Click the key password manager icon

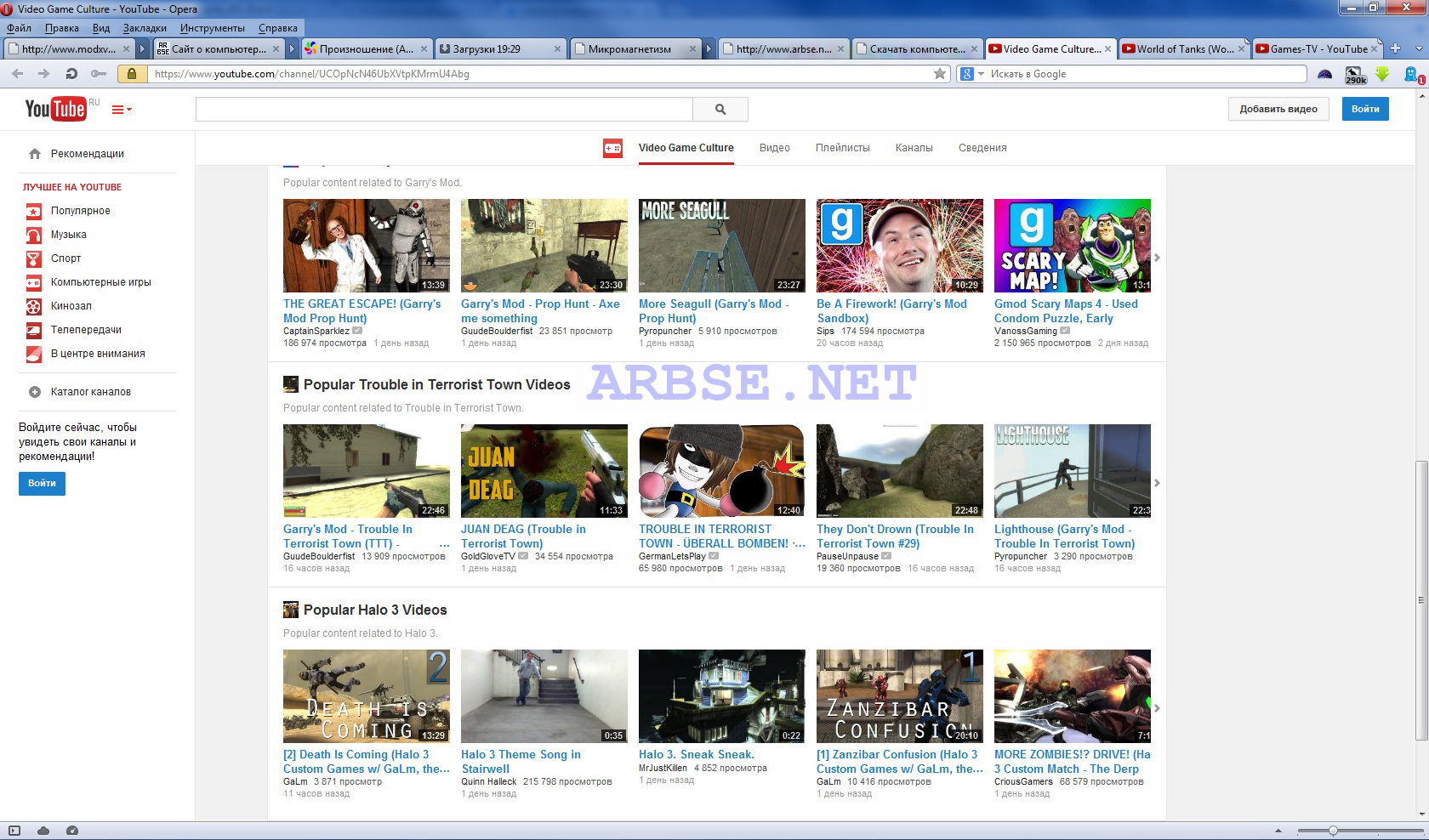[99, 74]
